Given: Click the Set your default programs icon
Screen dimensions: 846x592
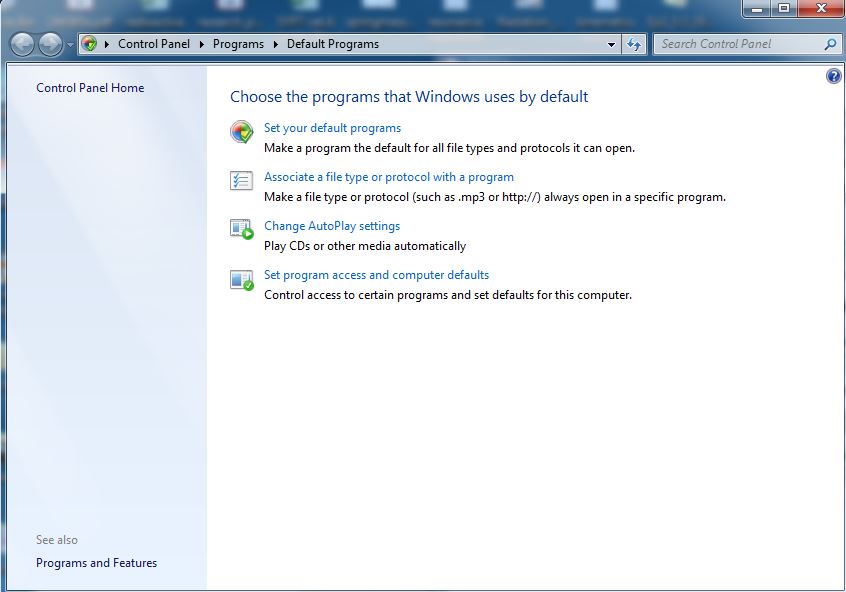Looking at the screenshot, I should [x=242, y=132].
